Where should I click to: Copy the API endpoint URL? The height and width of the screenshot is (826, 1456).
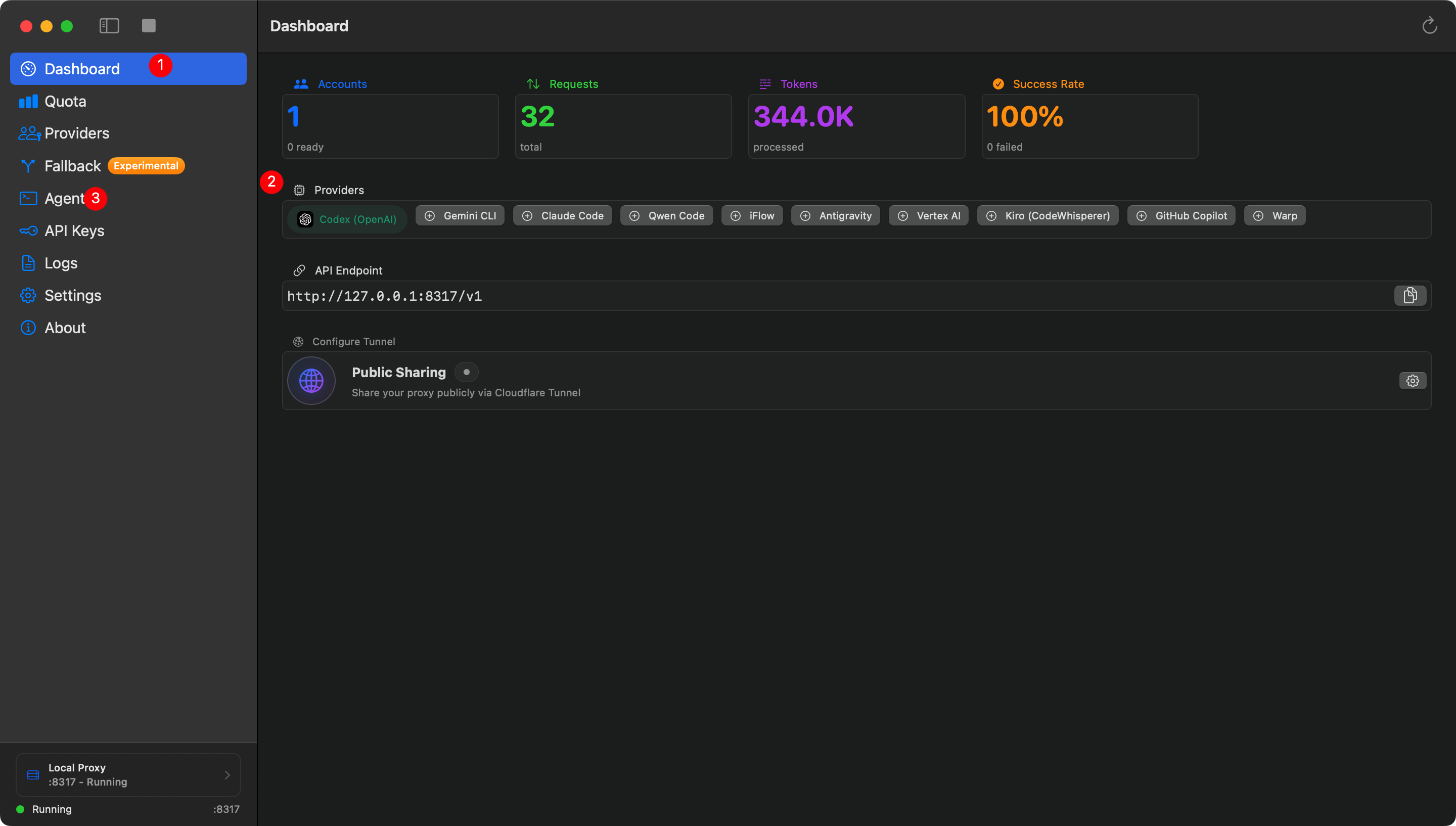[x=1409, y=296]
